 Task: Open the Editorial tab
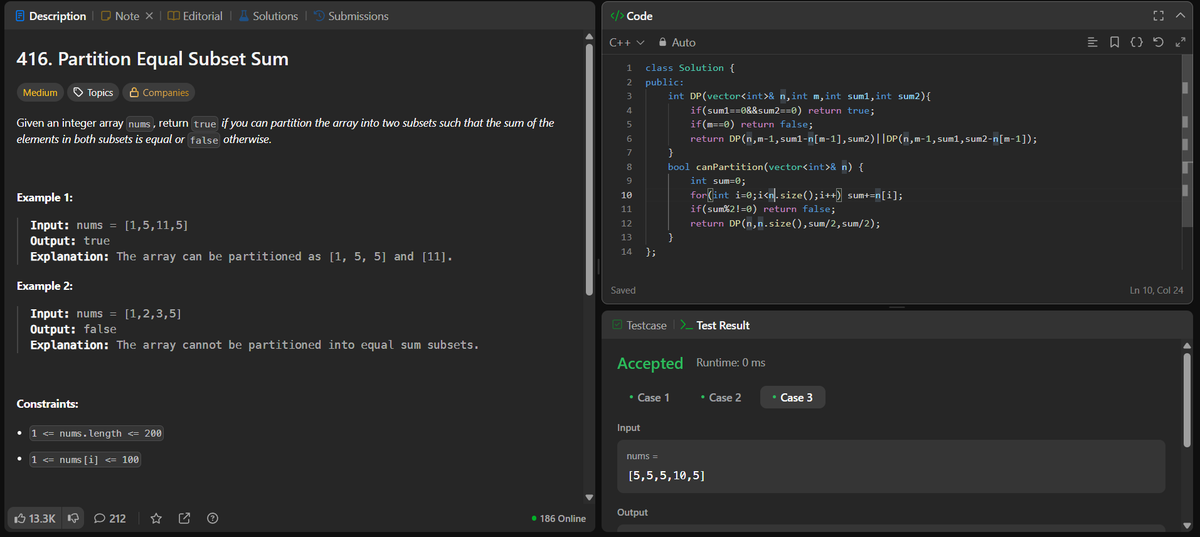point(194,16)
